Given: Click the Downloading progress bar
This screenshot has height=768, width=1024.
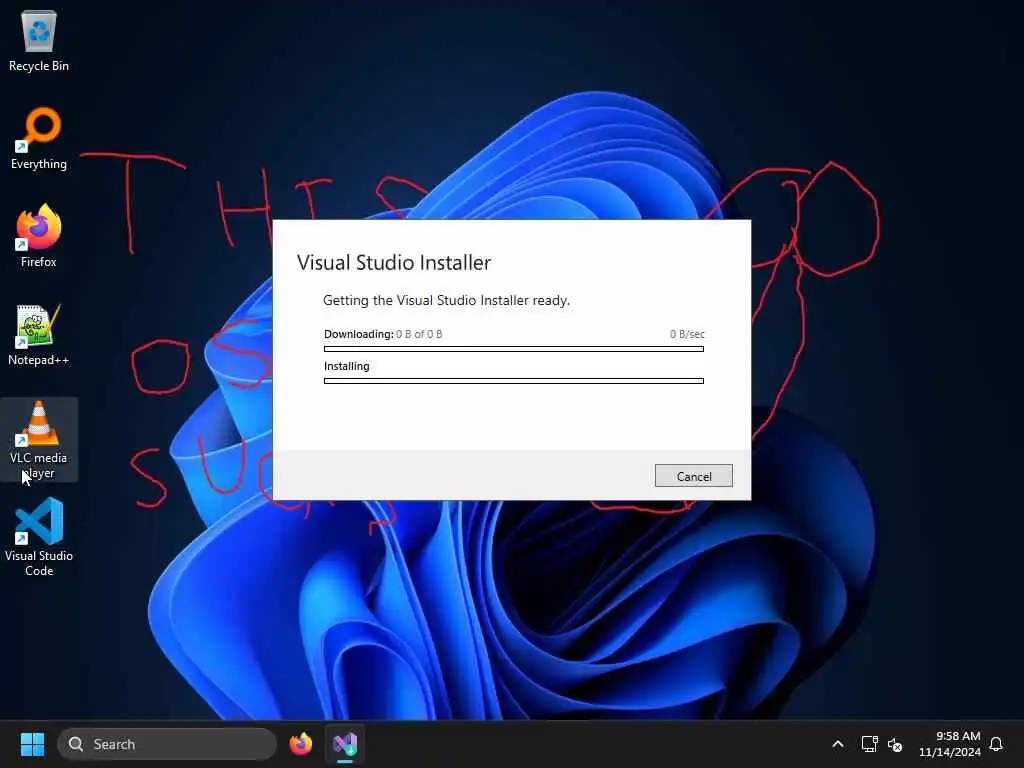Looking at the screenshot, I should (514, 349).
